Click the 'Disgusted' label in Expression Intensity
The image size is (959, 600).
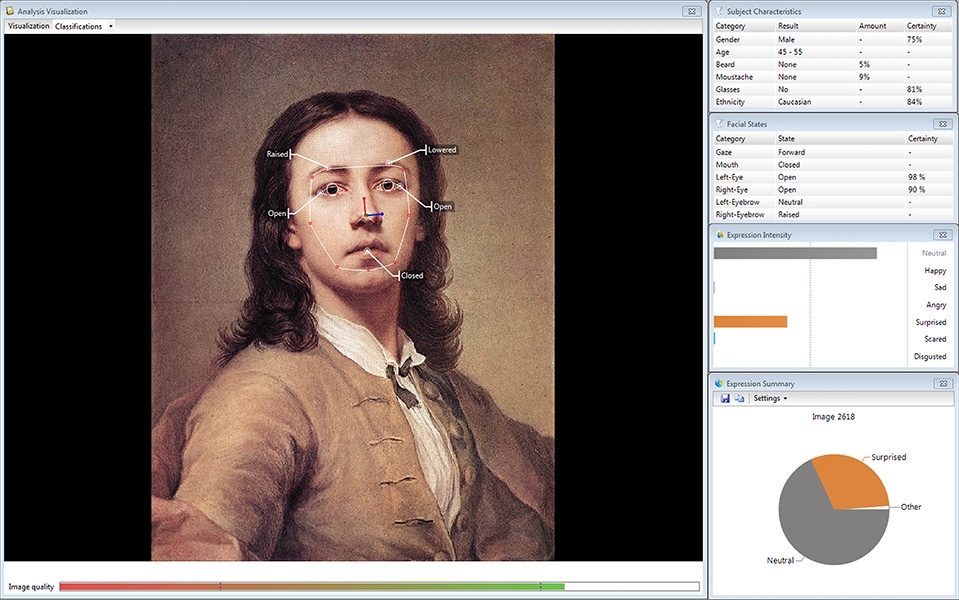(930, 356)
